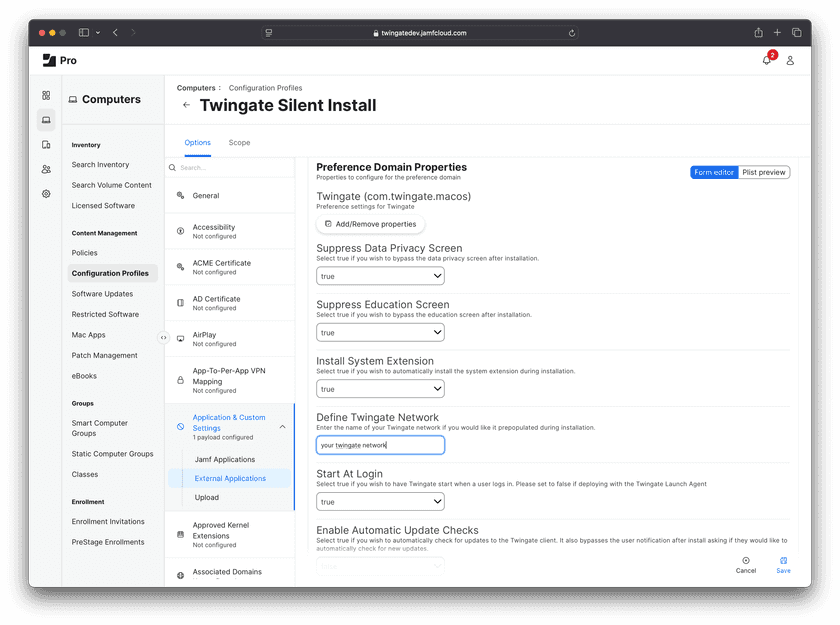840x625 pixels.
Task: Switch to Plist preview mode
Action: pos(764,172)
